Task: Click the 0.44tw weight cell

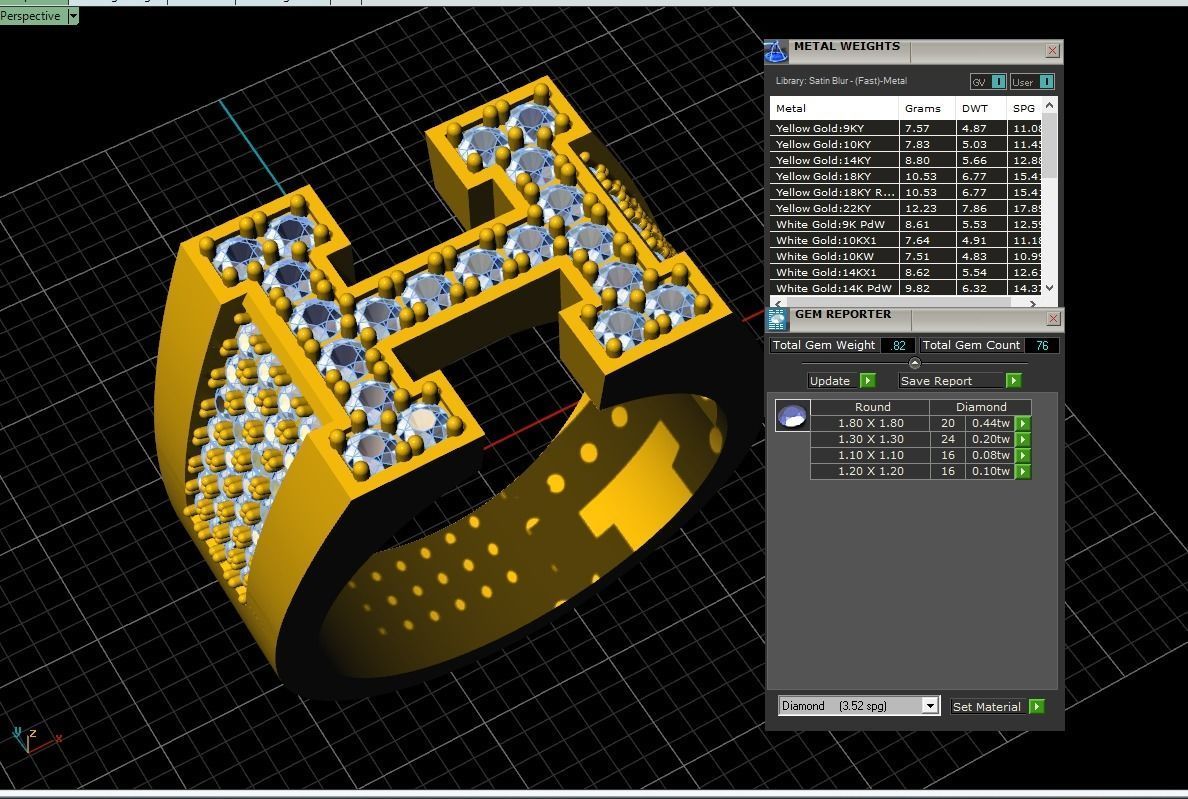Action: pos(990,423)
